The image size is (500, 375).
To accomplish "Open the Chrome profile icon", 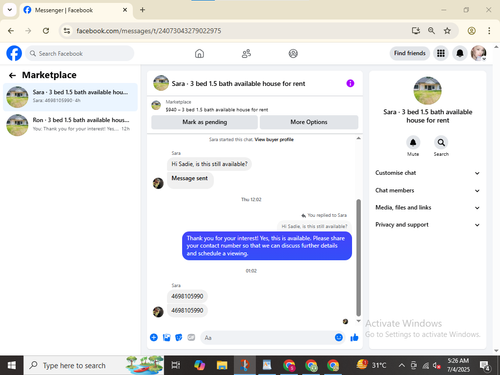I will click(x=471, y=31).
